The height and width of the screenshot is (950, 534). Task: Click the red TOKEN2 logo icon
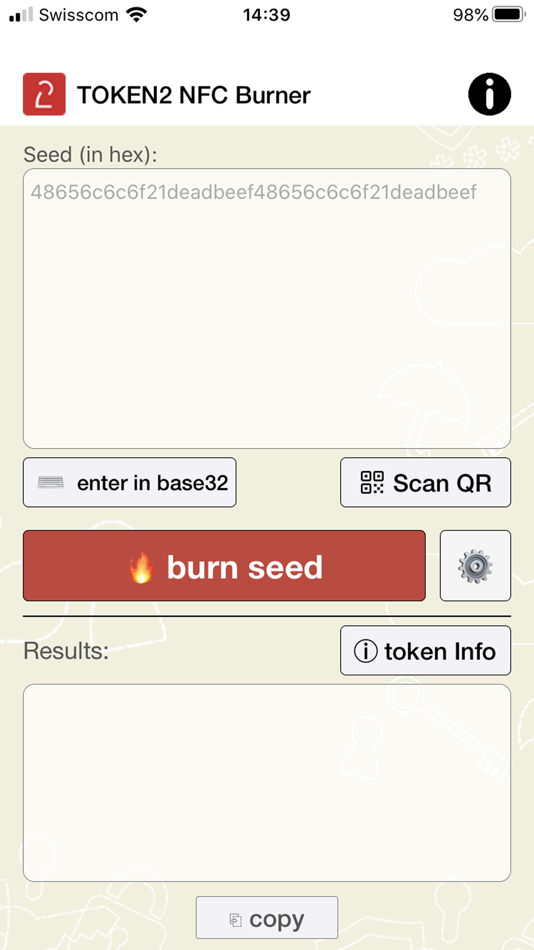click(x=44, y=94)
